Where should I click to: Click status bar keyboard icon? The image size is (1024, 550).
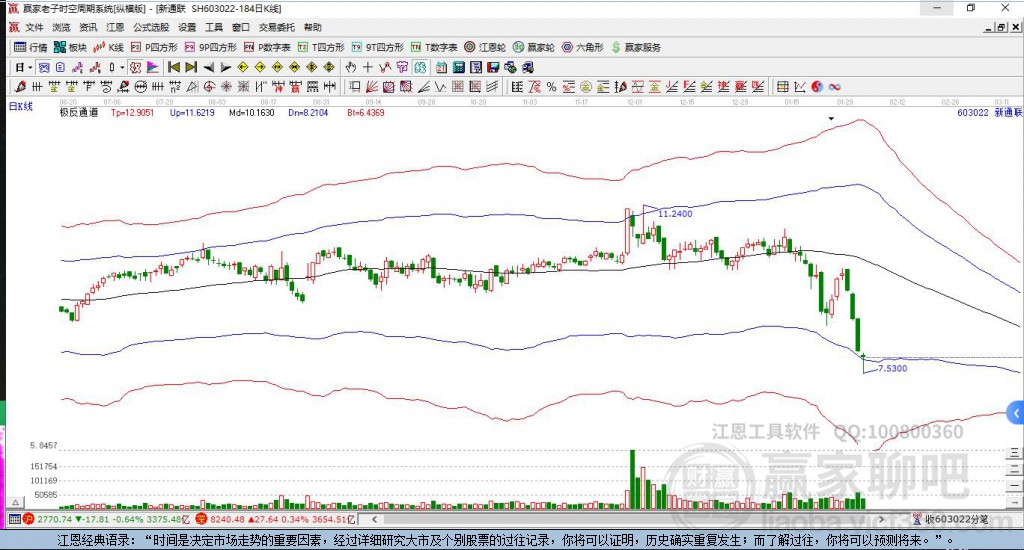[x=14, y=519]
